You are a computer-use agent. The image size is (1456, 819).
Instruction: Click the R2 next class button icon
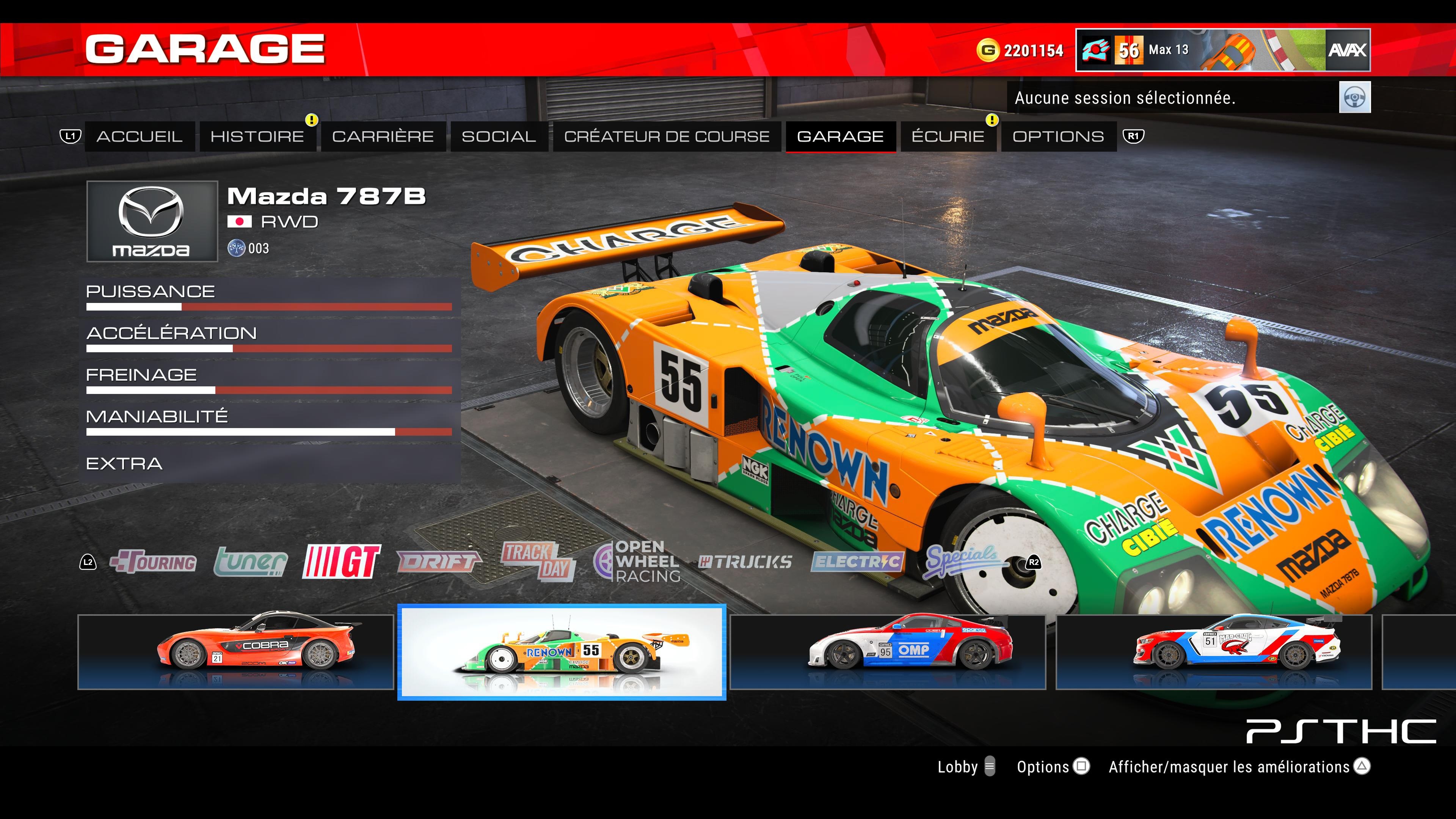1033,562
